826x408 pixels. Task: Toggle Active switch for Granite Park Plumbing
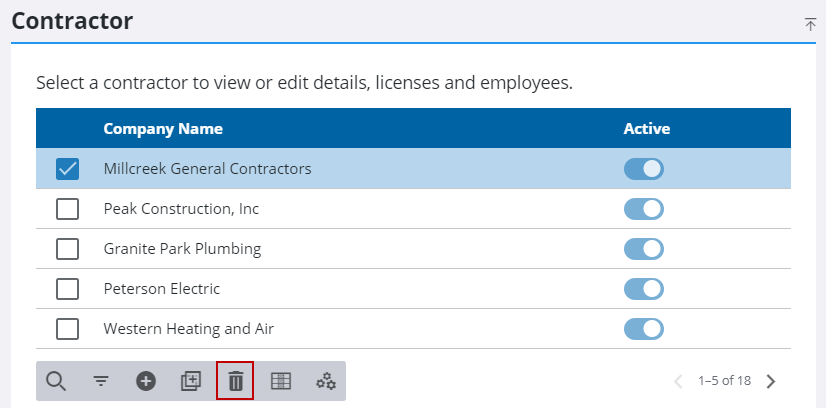(x=644, y=249)
